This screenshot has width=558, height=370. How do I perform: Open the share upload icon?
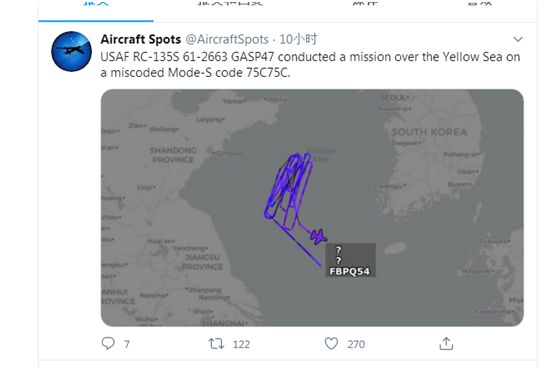pos(446,344)
